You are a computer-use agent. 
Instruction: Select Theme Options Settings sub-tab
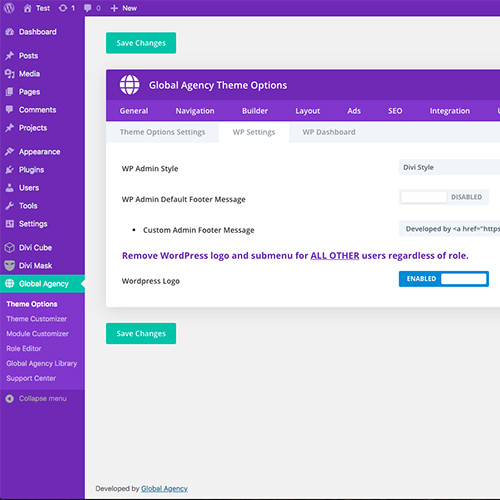click(163, 132)
